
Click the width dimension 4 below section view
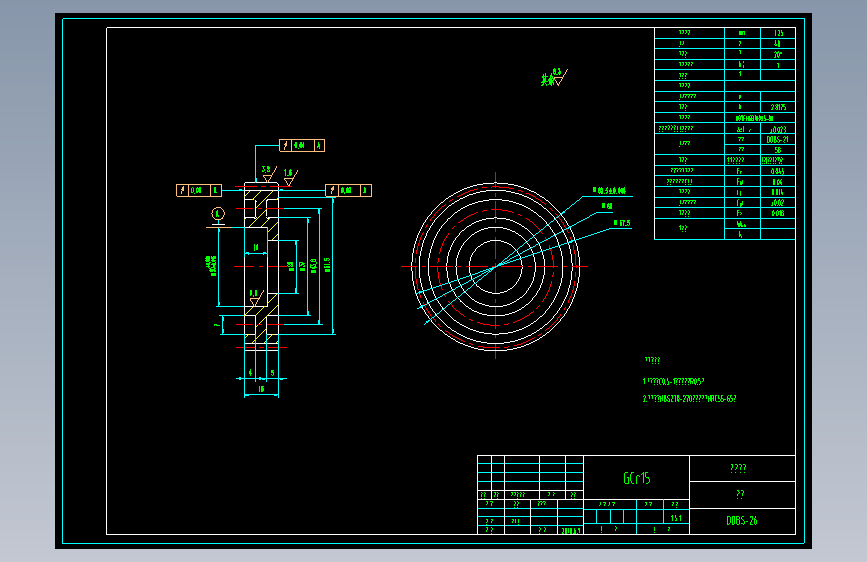tap(250, 373)
